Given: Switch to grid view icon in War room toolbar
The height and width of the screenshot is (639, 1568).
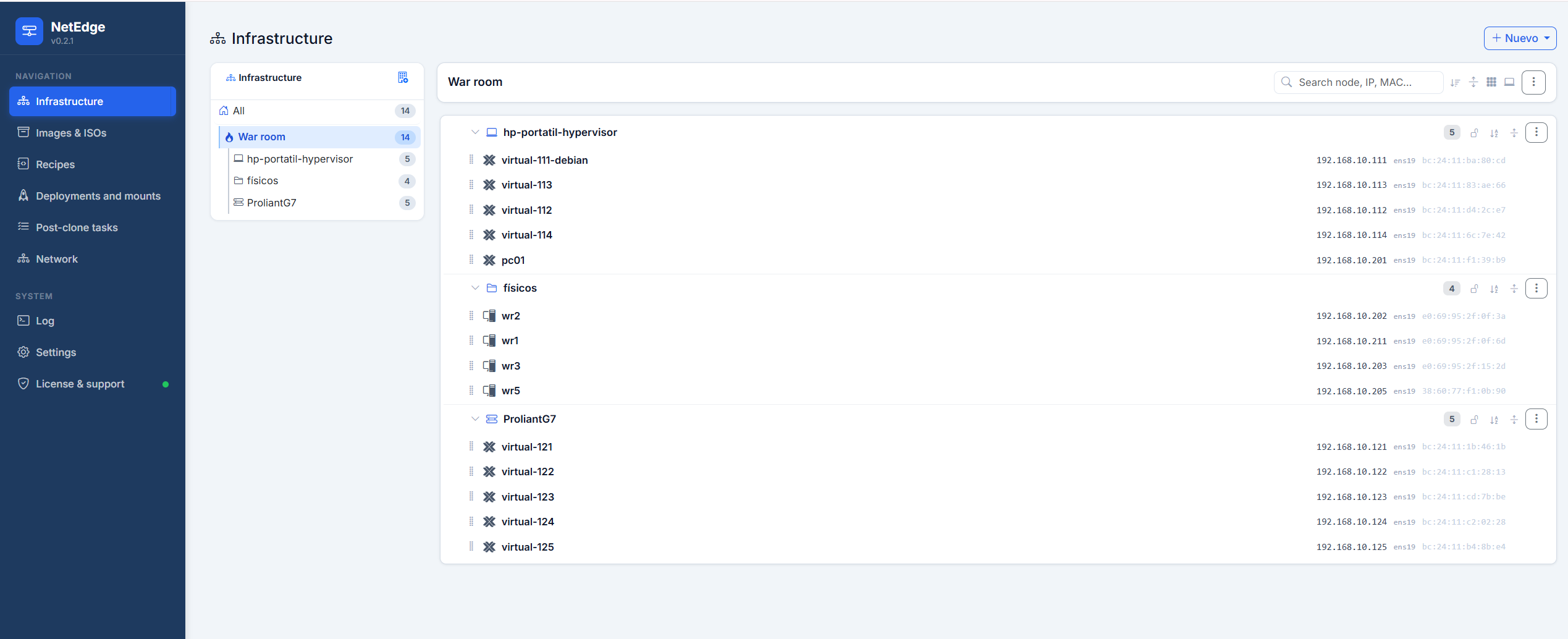Looking at the screenshot, I should 1491,82.
